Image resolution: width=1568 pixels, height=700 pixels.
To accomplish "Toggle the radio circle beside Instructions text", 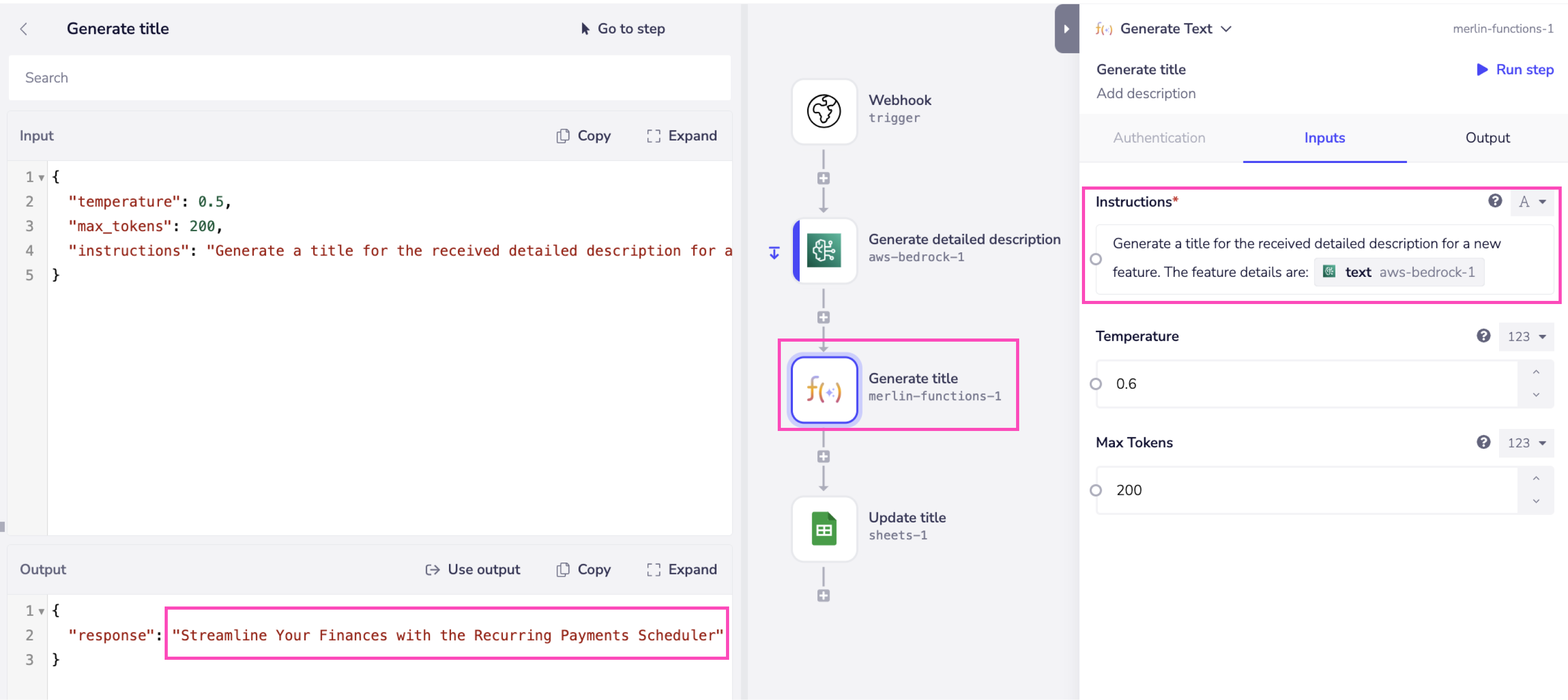I will click(x=1096, y=259).
